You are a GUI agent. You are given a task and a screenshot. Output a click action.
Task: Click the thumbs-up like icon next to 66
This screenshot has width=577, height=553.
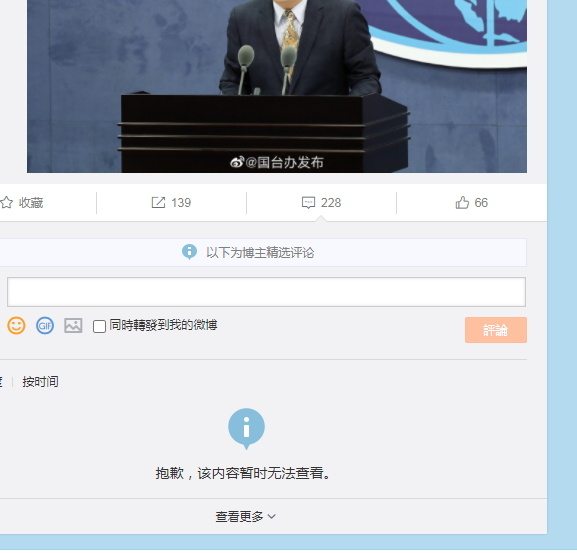pos(462,202)
